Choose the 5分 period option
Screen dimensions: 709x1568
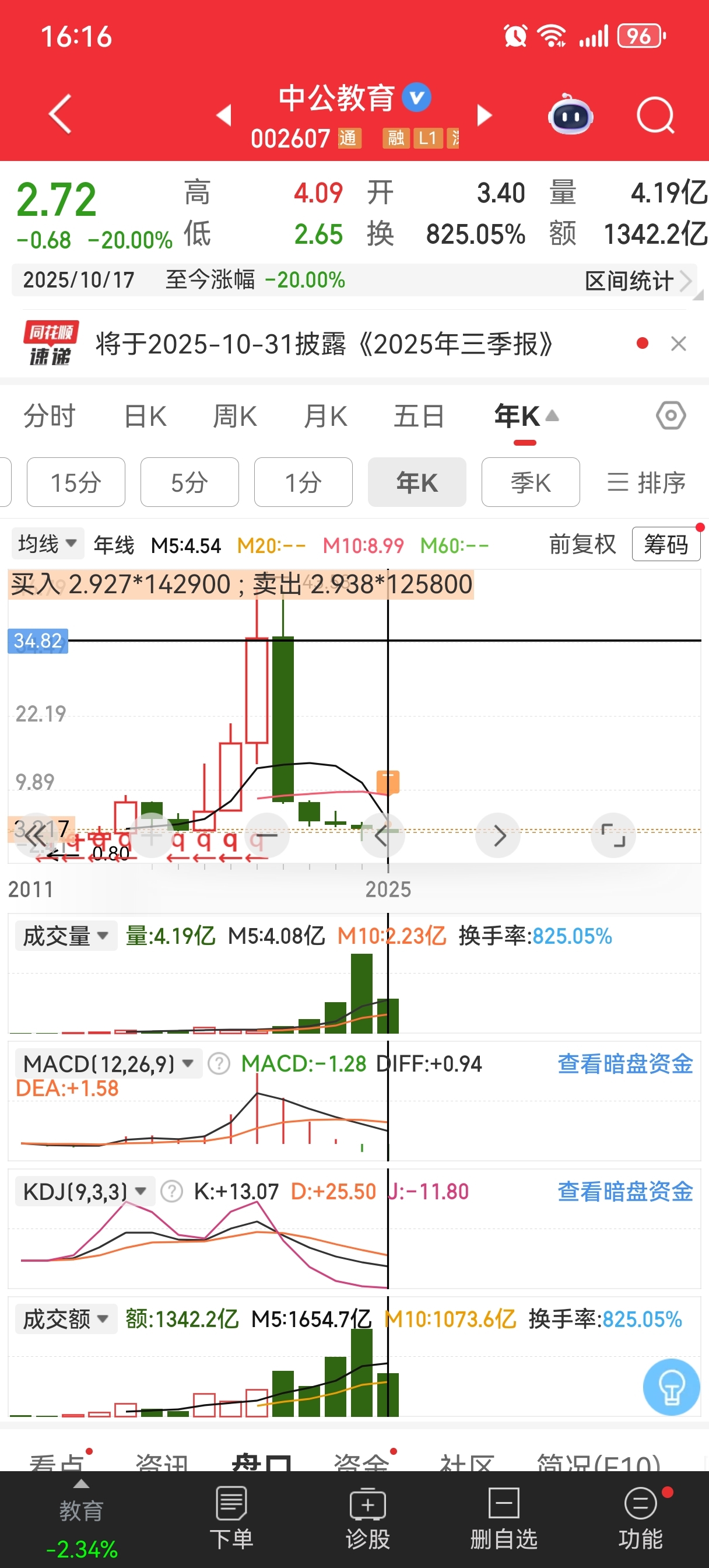coord(189,482)
